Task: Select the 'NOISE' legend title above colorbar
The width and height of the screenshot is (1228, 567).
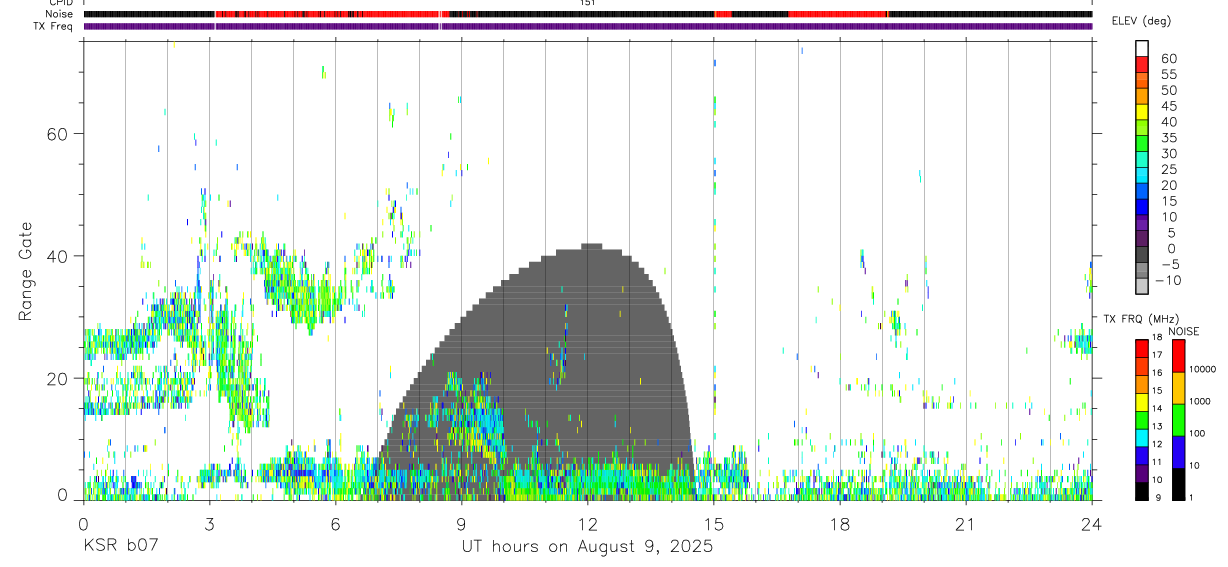Action: (1183, 331)
